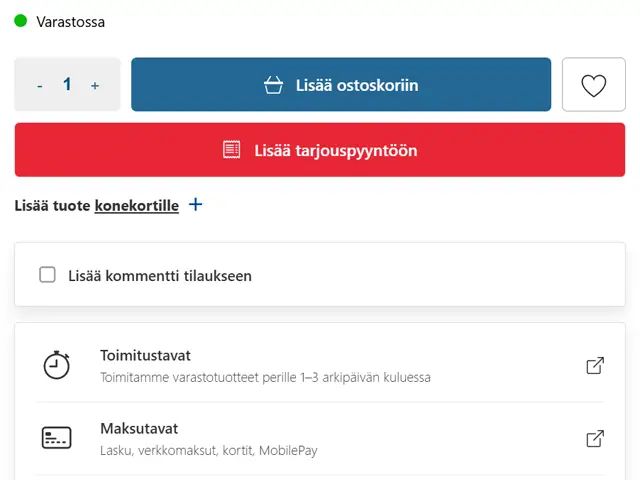640x480 pixels.
Task: Click the blue plus icon beside konekortille
Action: pos(196,204)
